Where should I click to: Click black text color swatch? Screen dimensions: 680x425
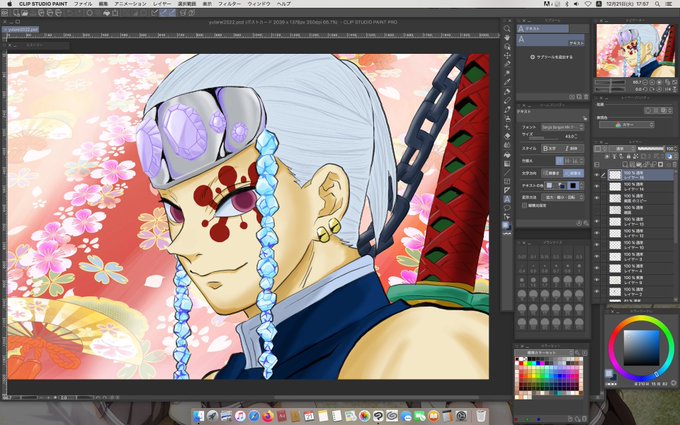point(573,186)
